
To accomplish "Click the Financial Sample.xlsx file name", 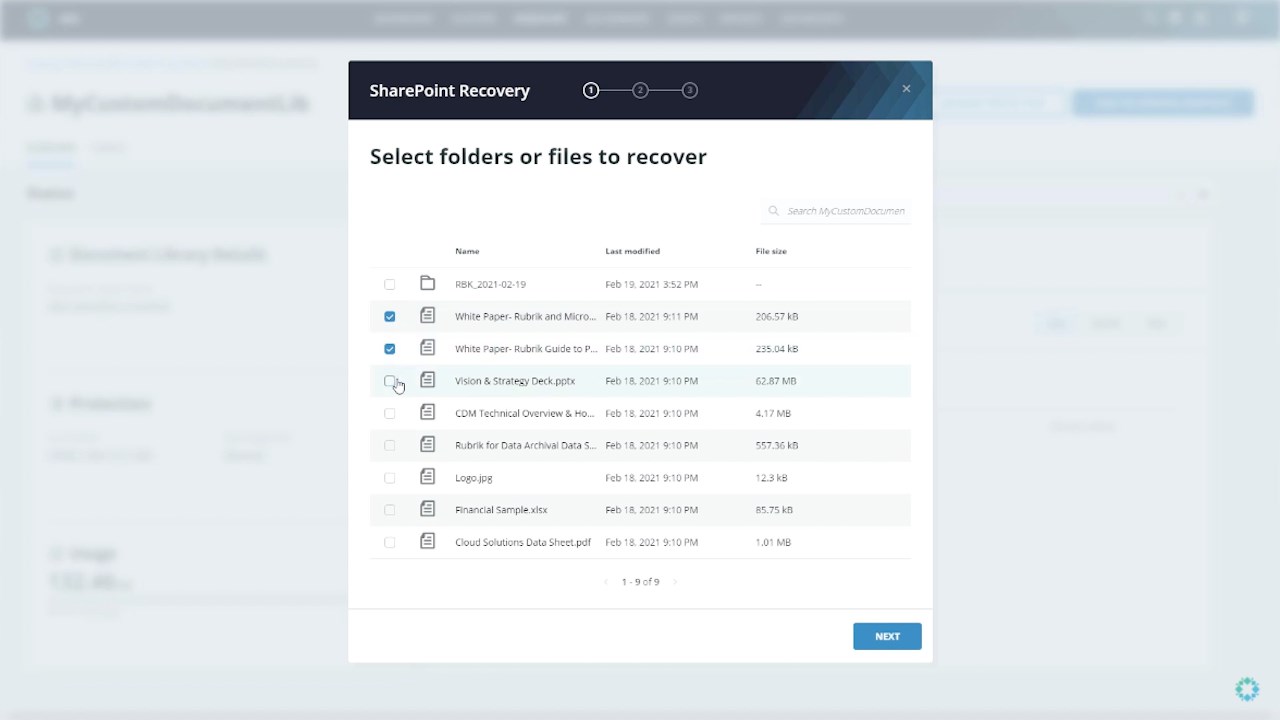I will click(501, 510).
